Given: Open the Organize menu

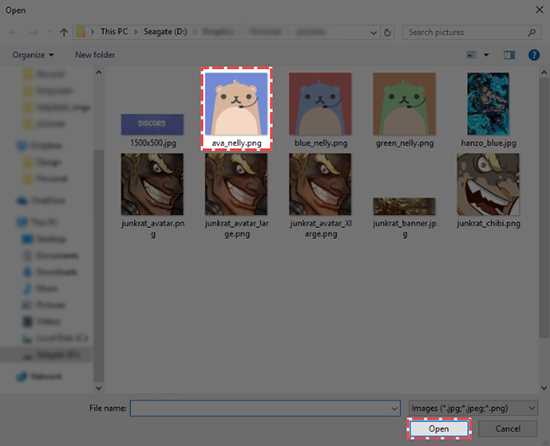Looking at the screenshot, I should 33,55.
